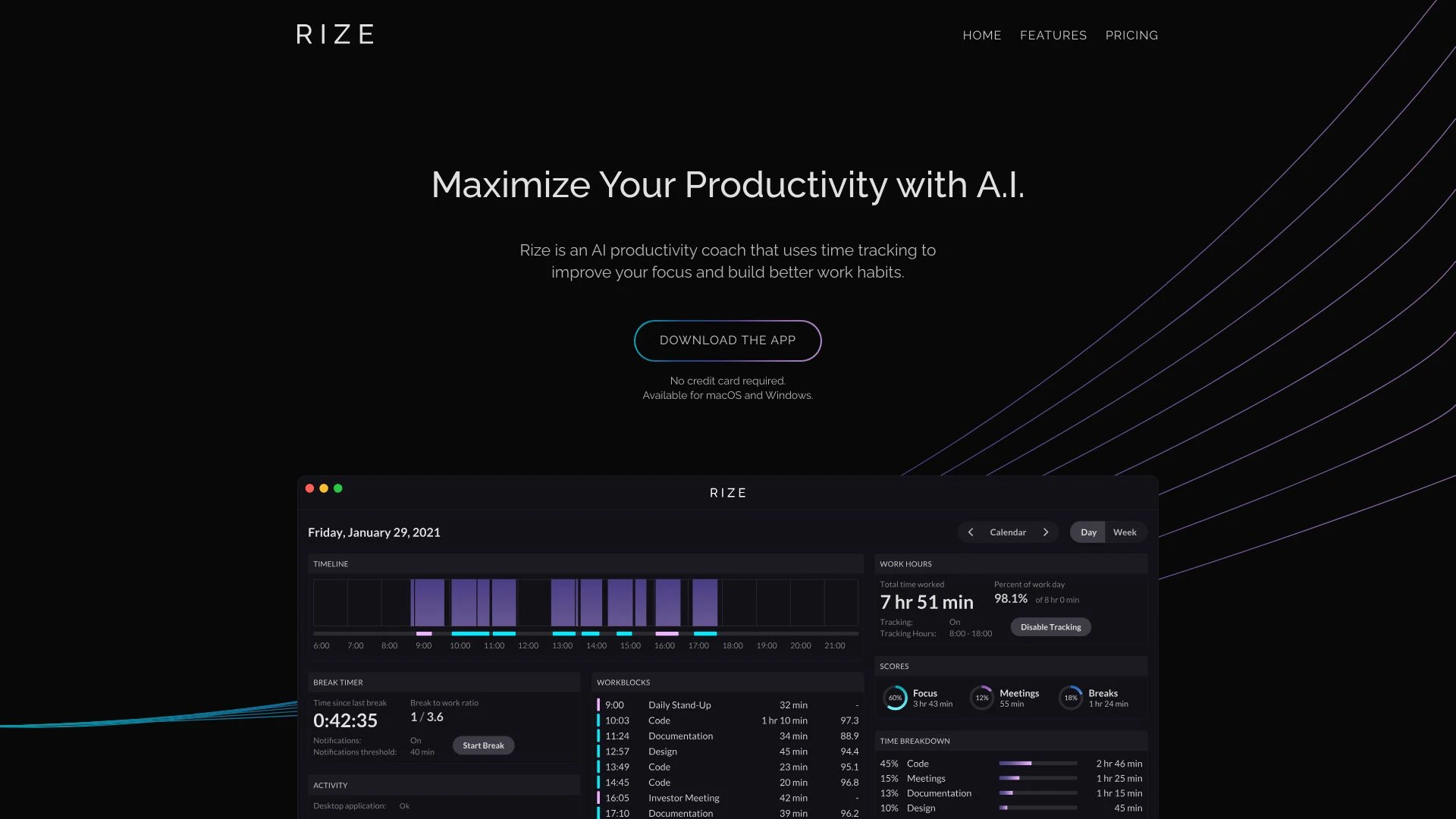Screen dimensions: 1456x819
Task: Click Start Break button
Action: pos(483,745)
